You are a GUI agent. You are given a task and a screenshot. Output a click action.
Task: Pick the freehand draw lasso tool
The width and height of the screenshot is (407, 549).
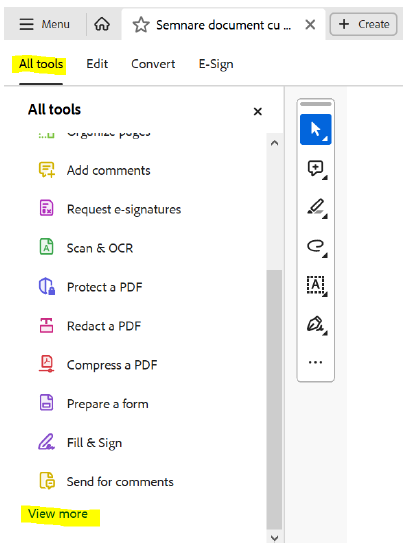[316, 247]
